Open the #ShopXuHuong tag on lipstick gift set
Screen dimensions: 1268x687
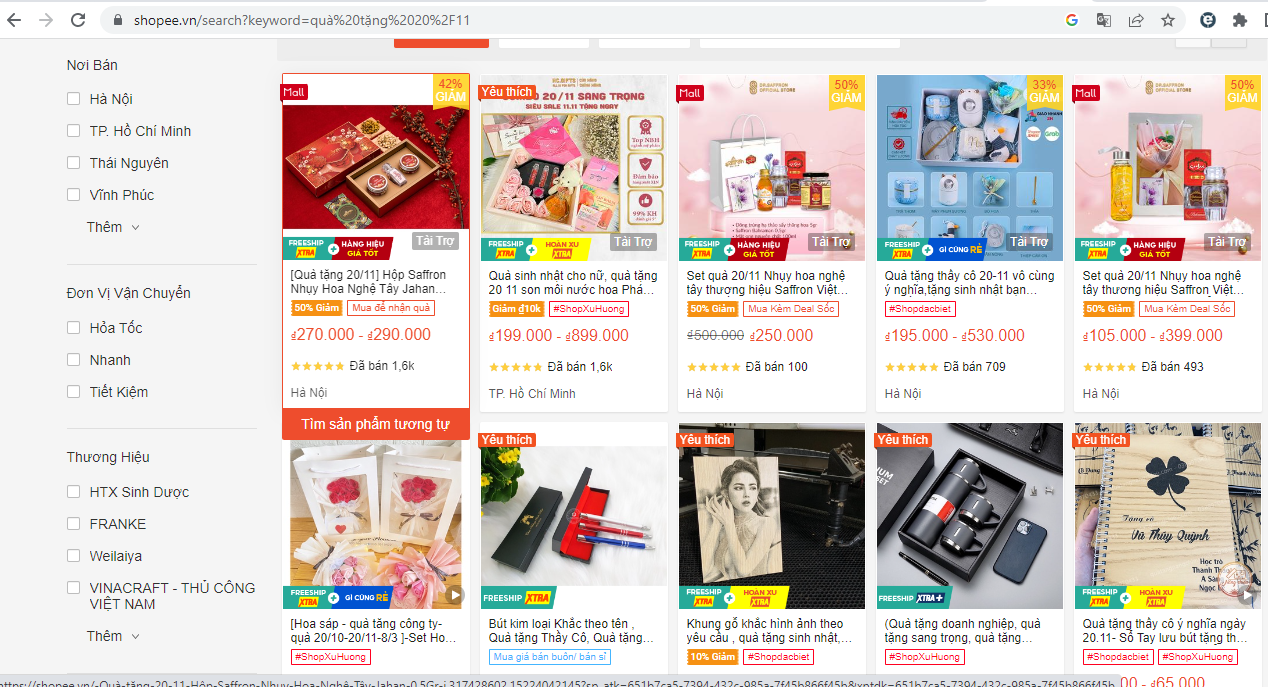coord(590,309)
